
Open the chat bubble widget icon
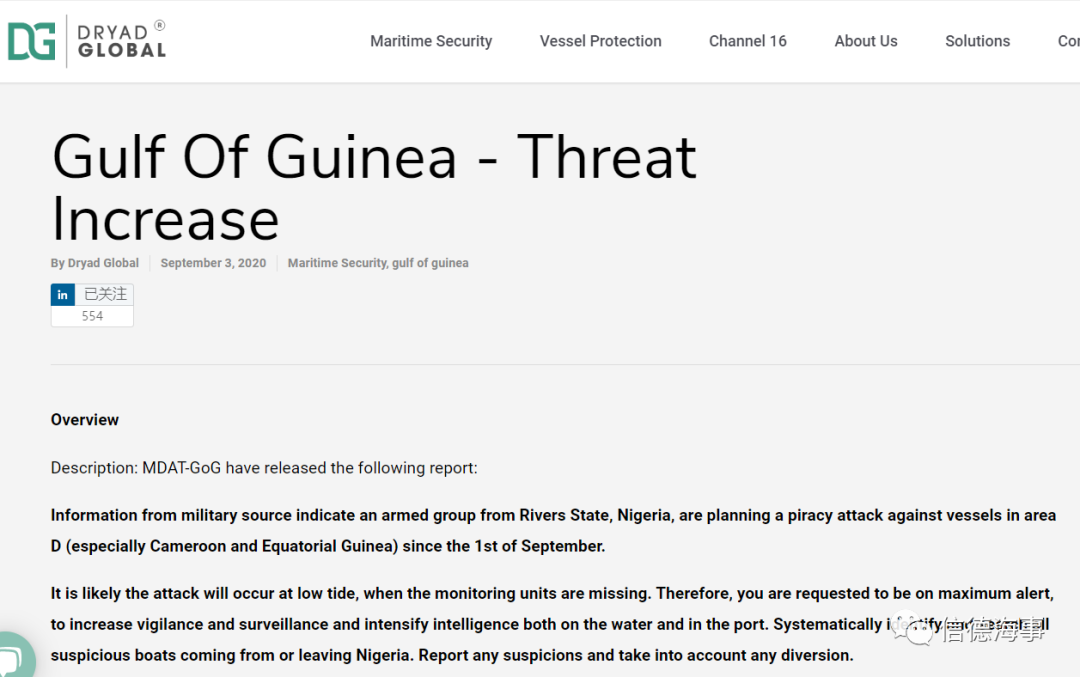12,658
